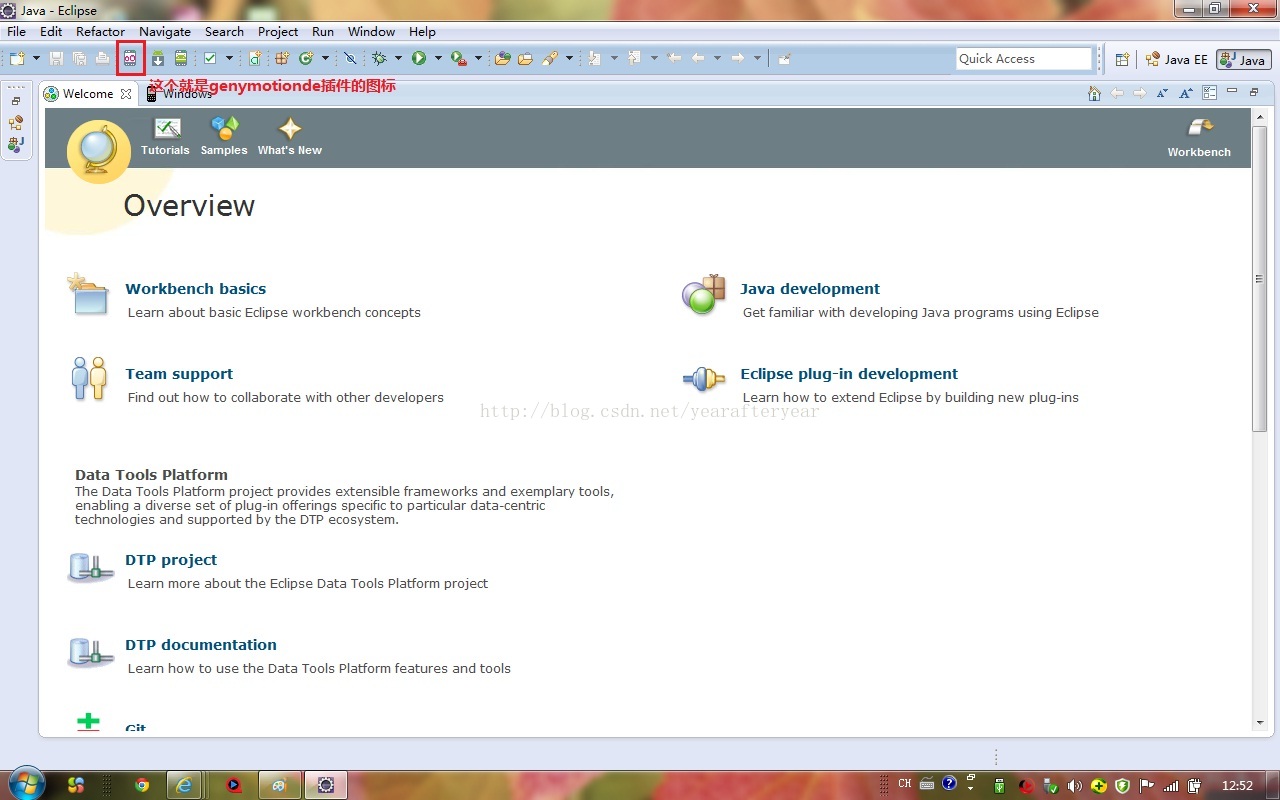The width and height of the screenshot is (1280, 800).
Task: Open the Team support link
Action: click(179, 374)
